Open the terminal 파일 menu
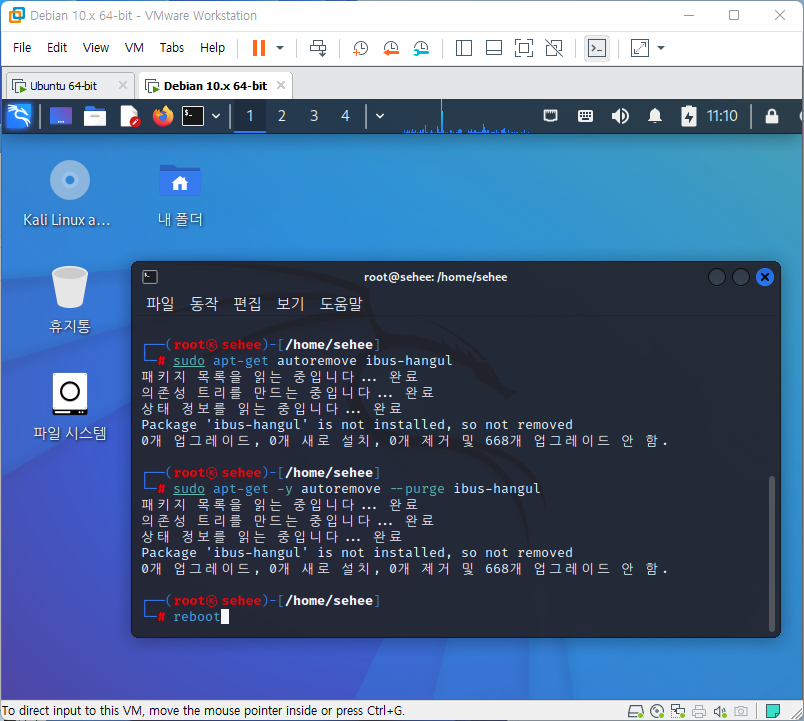 (160, 304)
